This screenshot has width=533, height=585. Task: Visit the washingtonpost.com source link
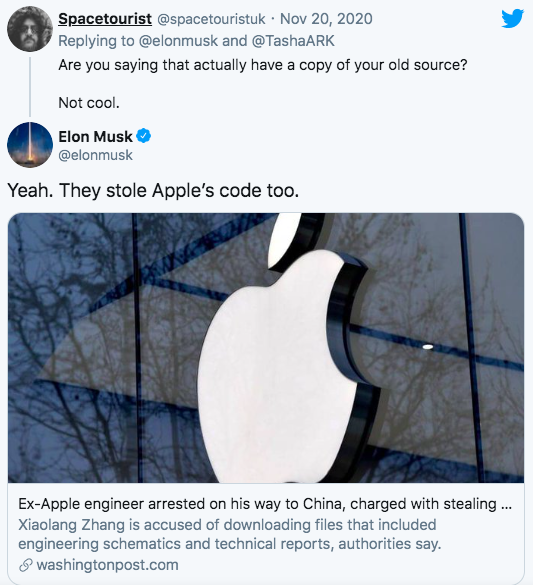tap(107, 565)
